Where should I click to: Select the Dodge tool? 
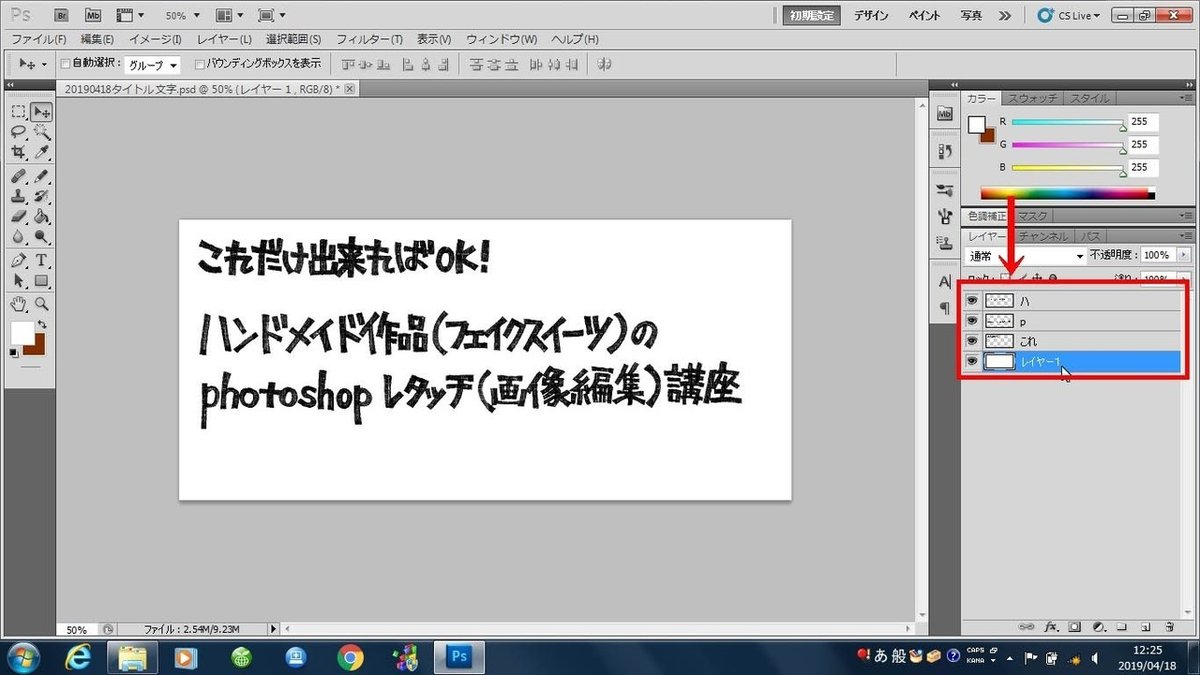coord(41,236)
